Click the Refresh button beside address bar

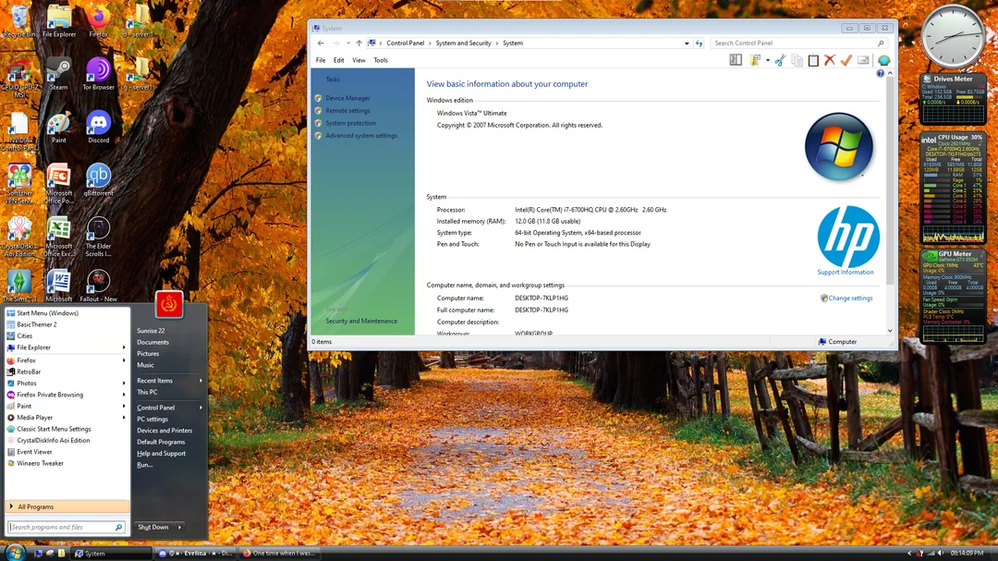tap(699, 43)
